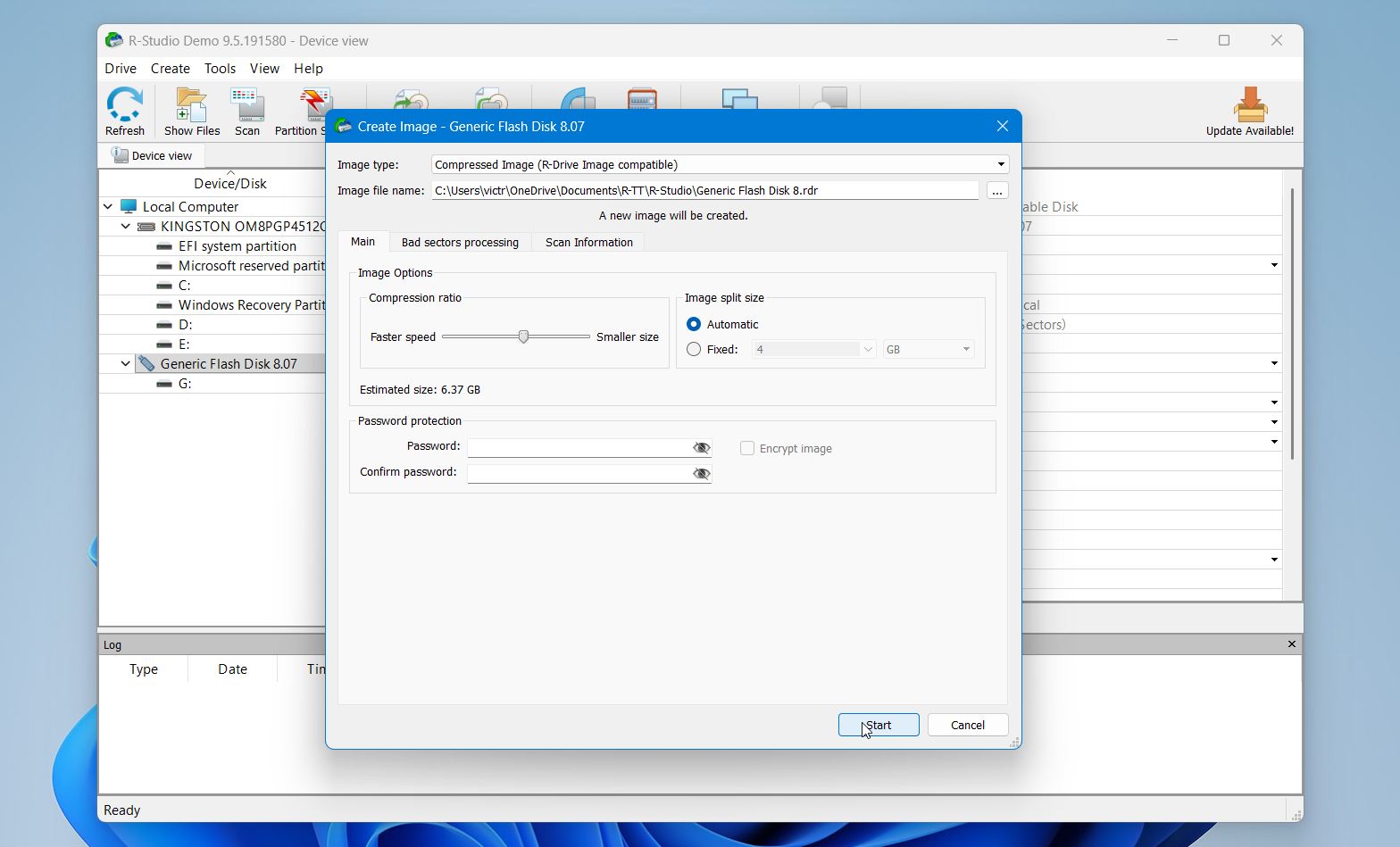Toggle the Encrypt image checkbox

(x=747, y=448)
